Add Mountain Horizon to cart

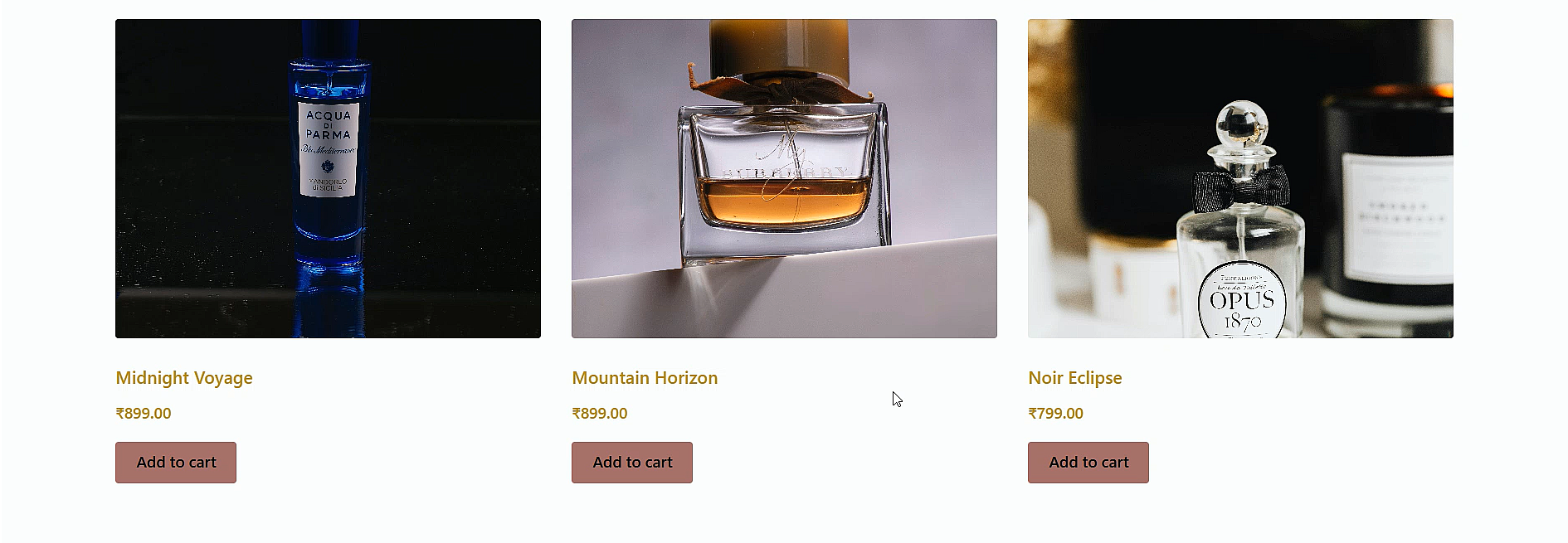[x=632, y=463]
